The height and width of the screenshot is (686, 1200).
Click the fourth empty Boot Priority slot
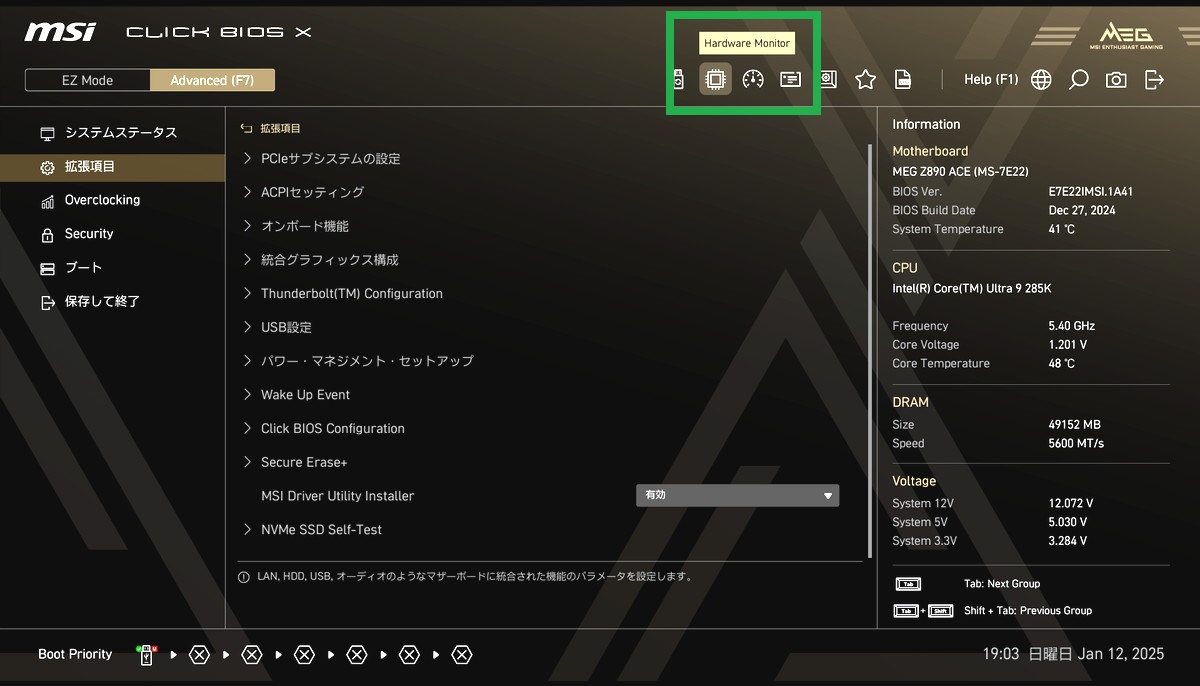[357, 655]
